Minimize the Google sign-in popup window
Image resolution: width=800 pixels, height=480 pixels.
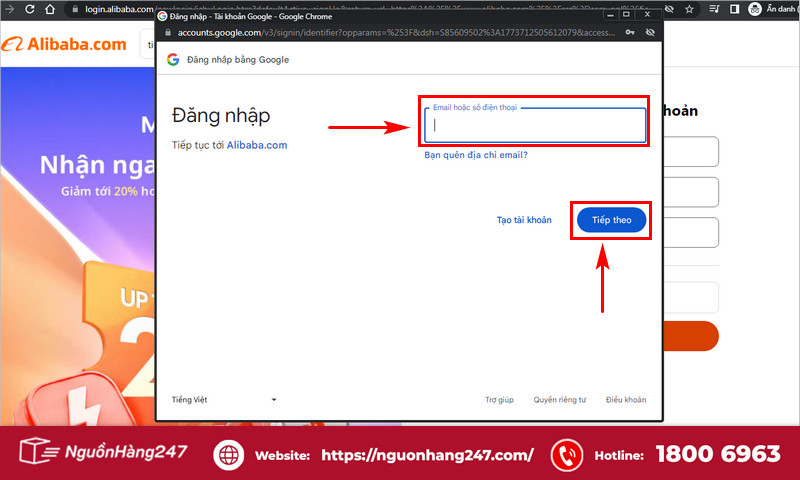pyautogui.click(x=610, y=15)
